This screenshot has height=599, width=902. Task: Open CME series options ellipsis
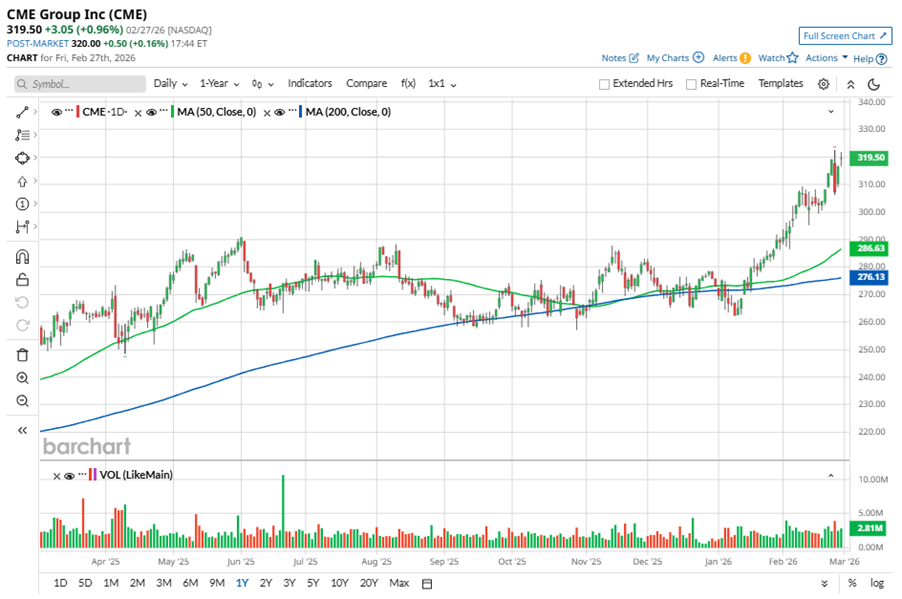69,110
